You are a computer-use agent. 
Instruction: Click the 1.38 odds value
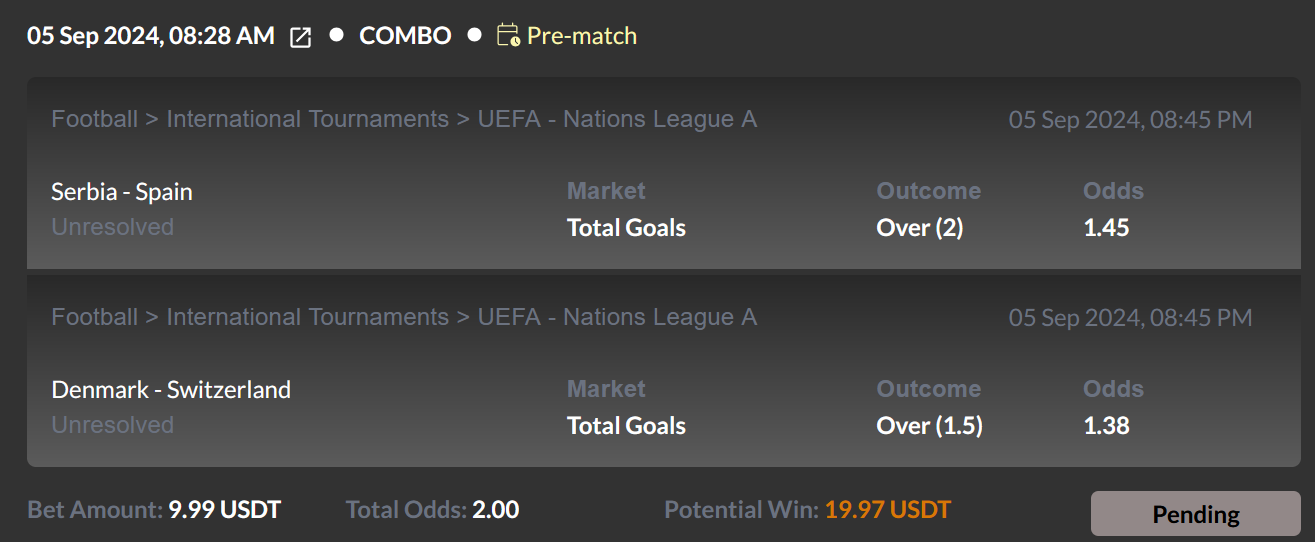(x=1106, y=426)
